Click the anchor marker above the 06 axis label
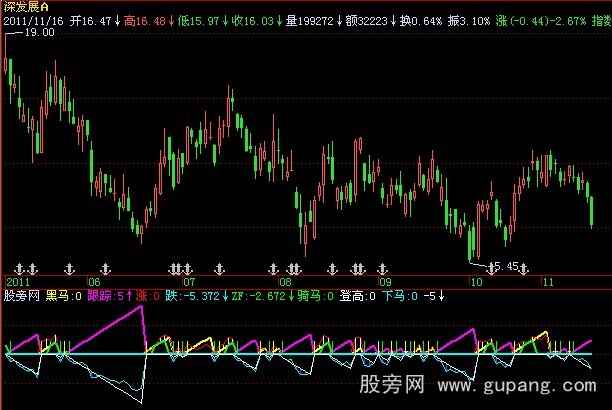Viewport: 612px width, 410px height. (x=105, y=268)
